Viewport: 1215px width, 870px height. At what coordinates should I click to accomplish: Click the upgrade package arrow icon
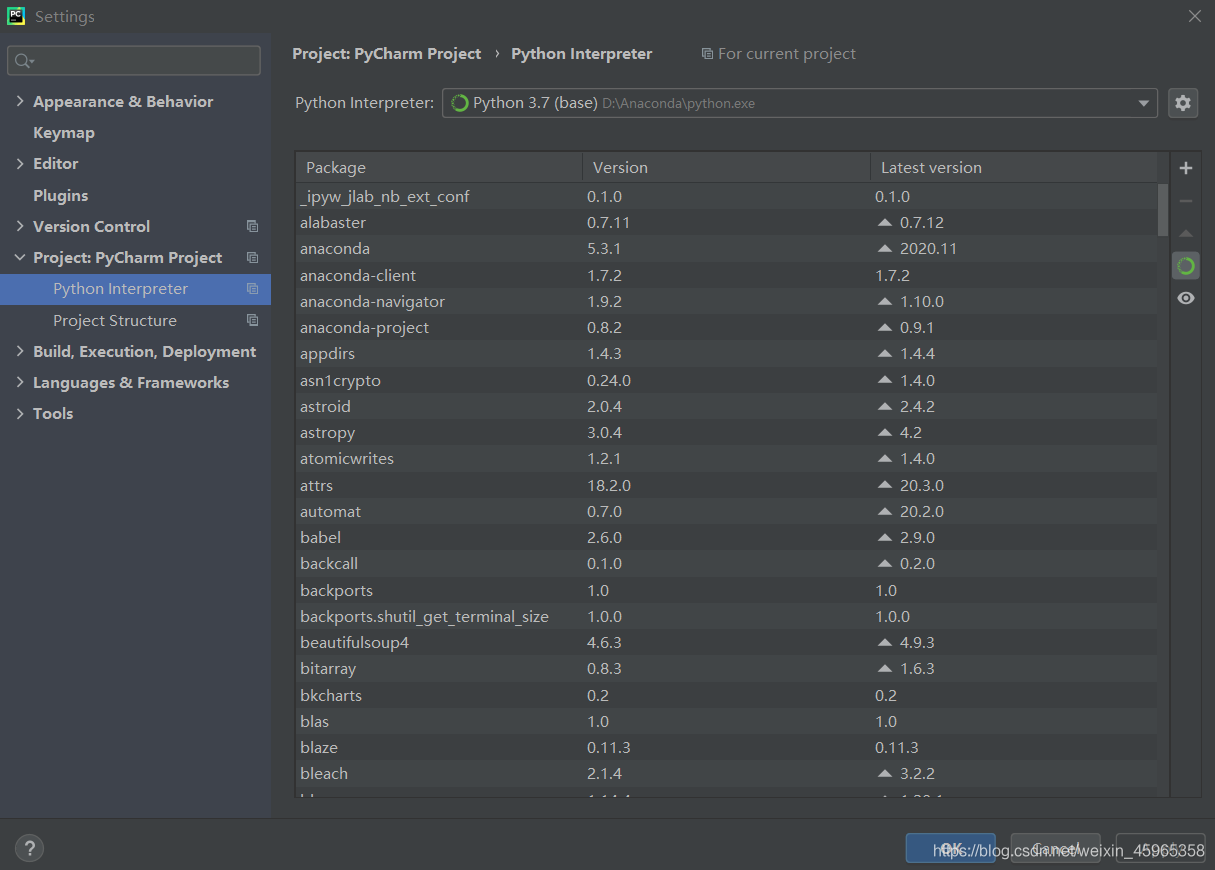tap(1186, 233)
